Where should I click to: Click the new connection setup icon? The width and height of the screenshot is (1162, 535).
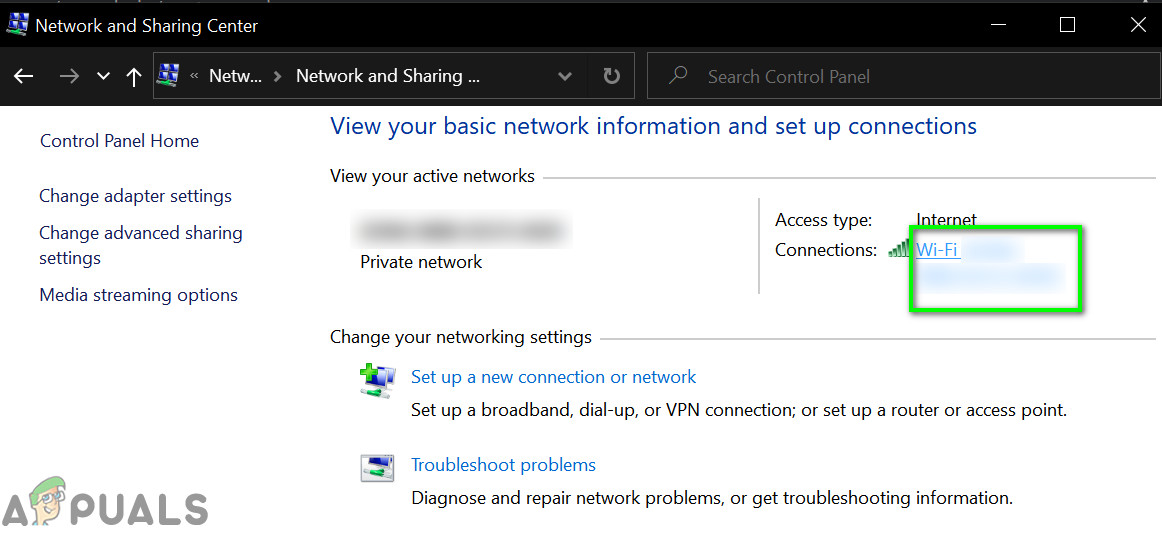(x=378, y=381)
